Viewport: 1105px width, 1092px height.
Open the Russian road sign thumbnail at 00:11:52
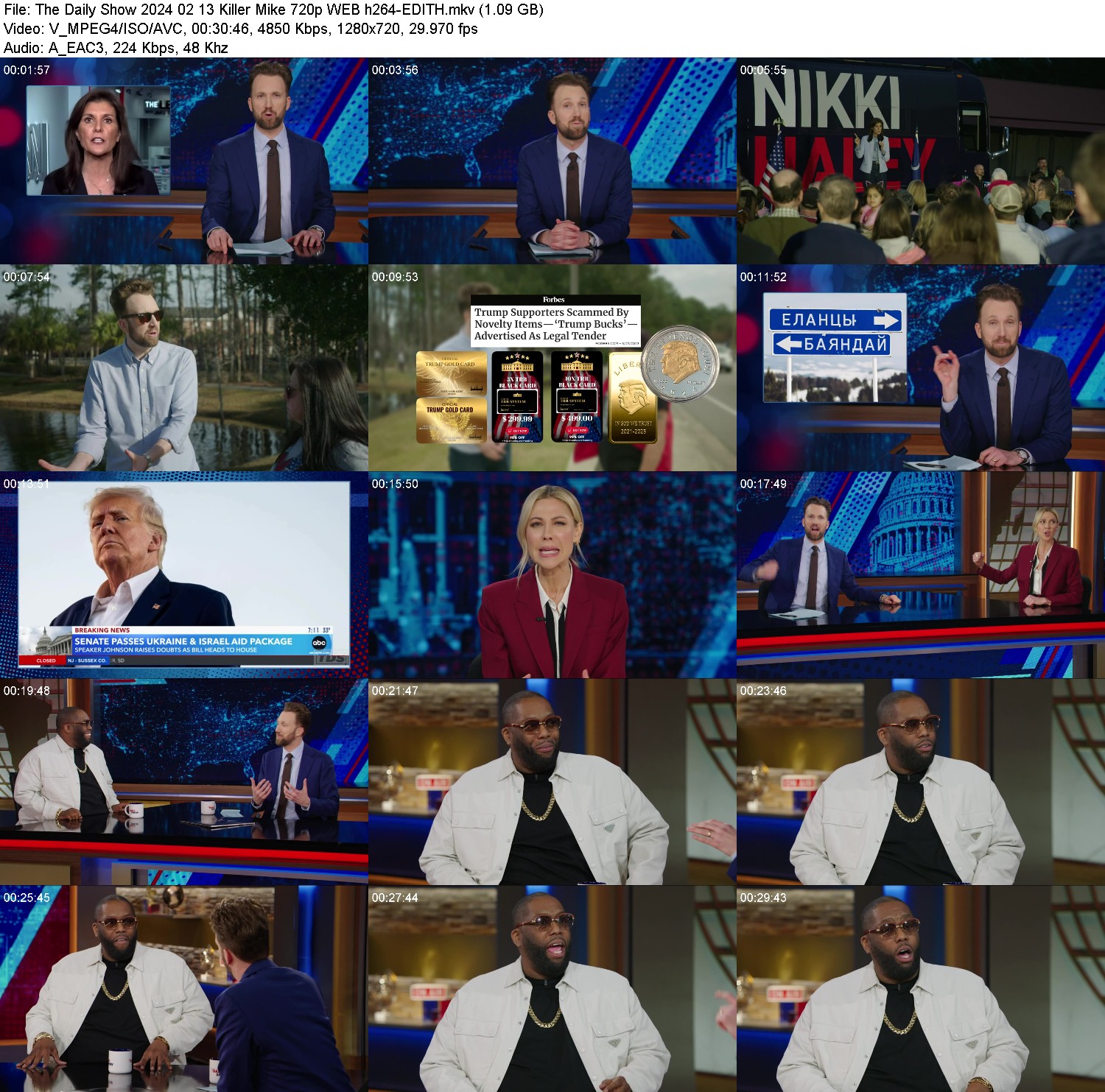point(921,368)
